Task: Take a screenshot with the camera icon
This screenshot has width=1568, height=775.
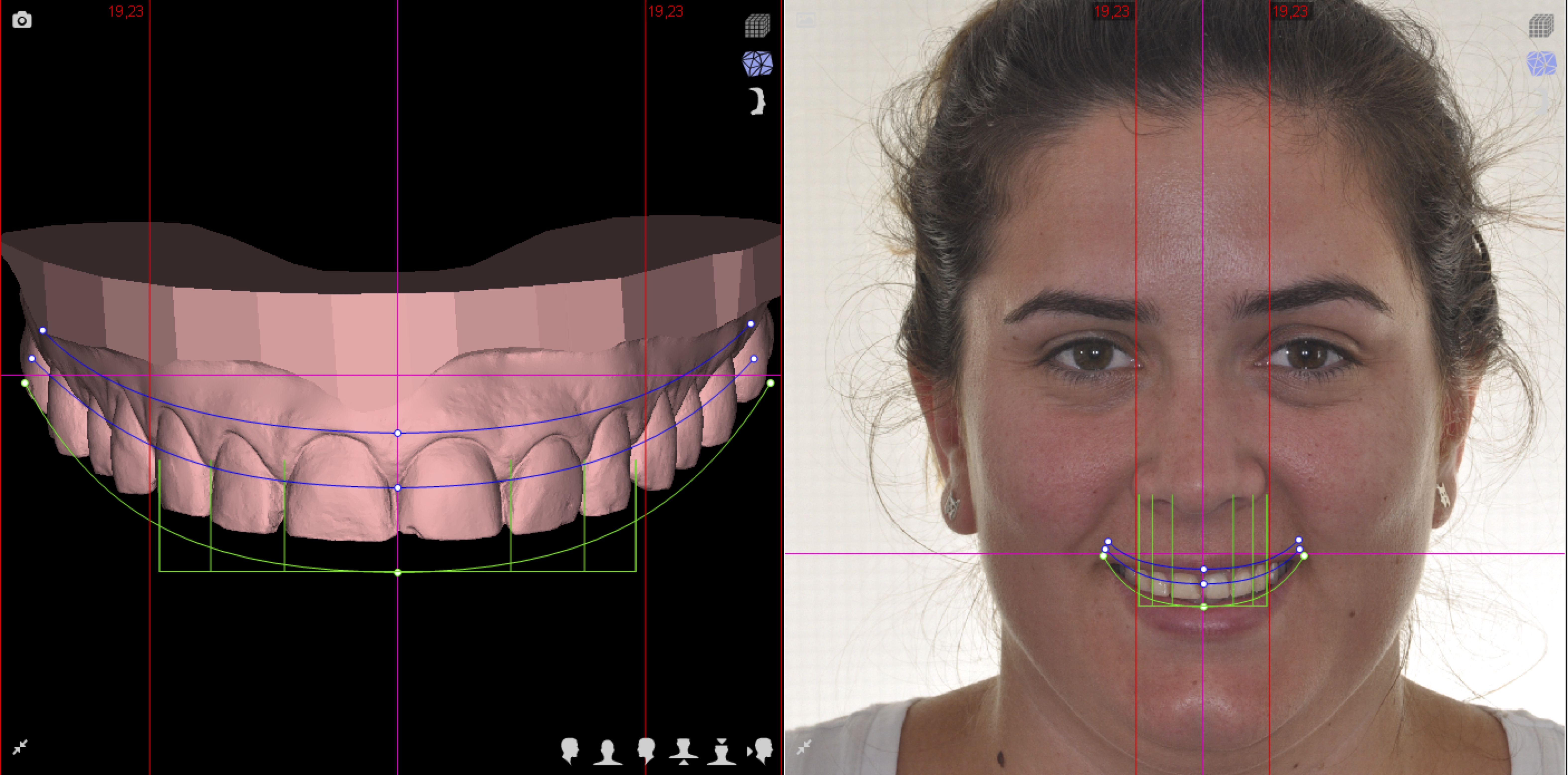Action: pyautogui.click(x=22, y=20)
